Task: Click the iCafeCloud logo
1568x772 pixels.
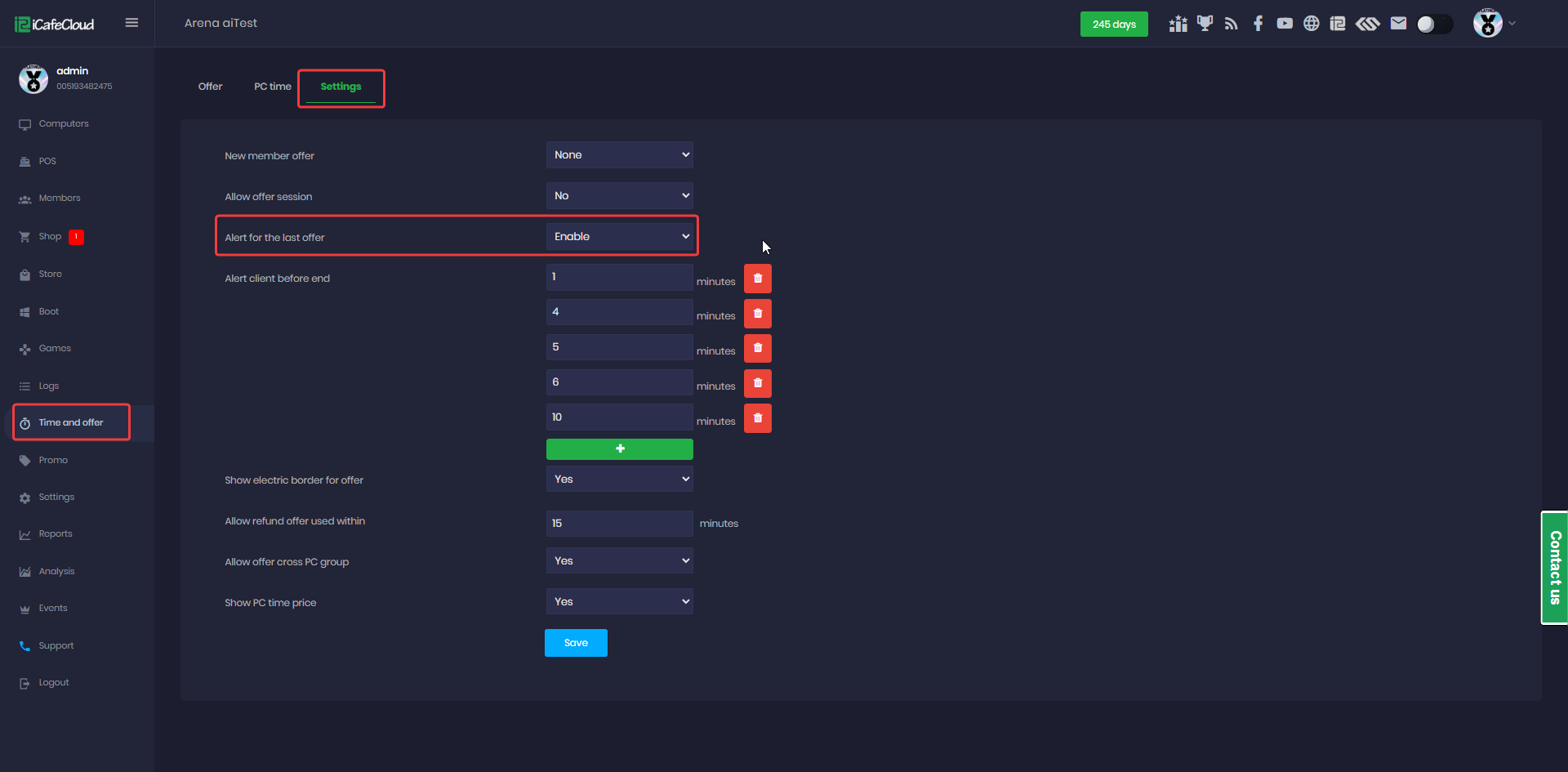Action: [x=55, y=25]
